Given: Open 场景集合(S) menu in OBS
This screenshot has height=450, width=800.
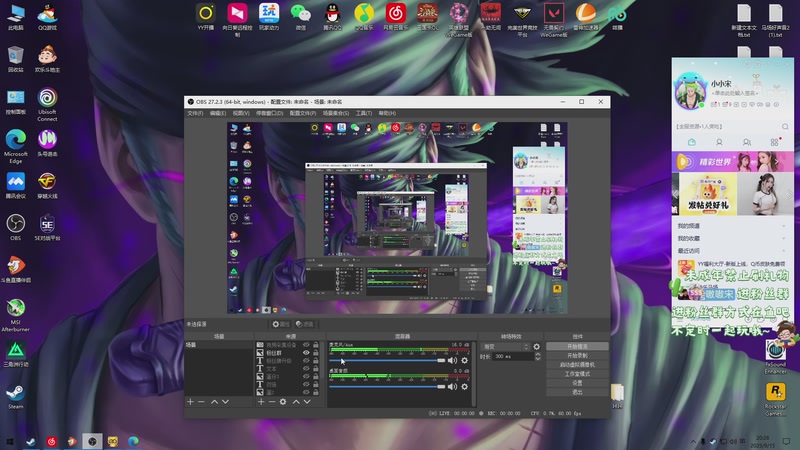Looking at the screenshot, I should [x=336, y=113].
